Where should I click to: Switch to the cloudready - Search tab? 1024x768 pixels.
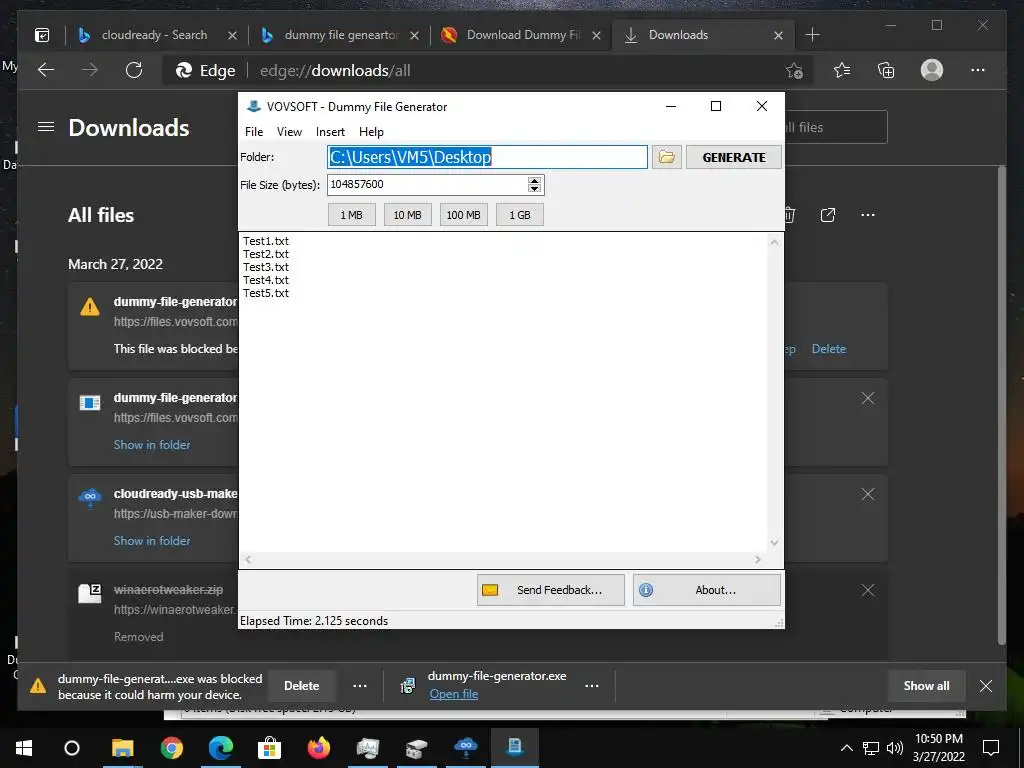pos(155,35)
